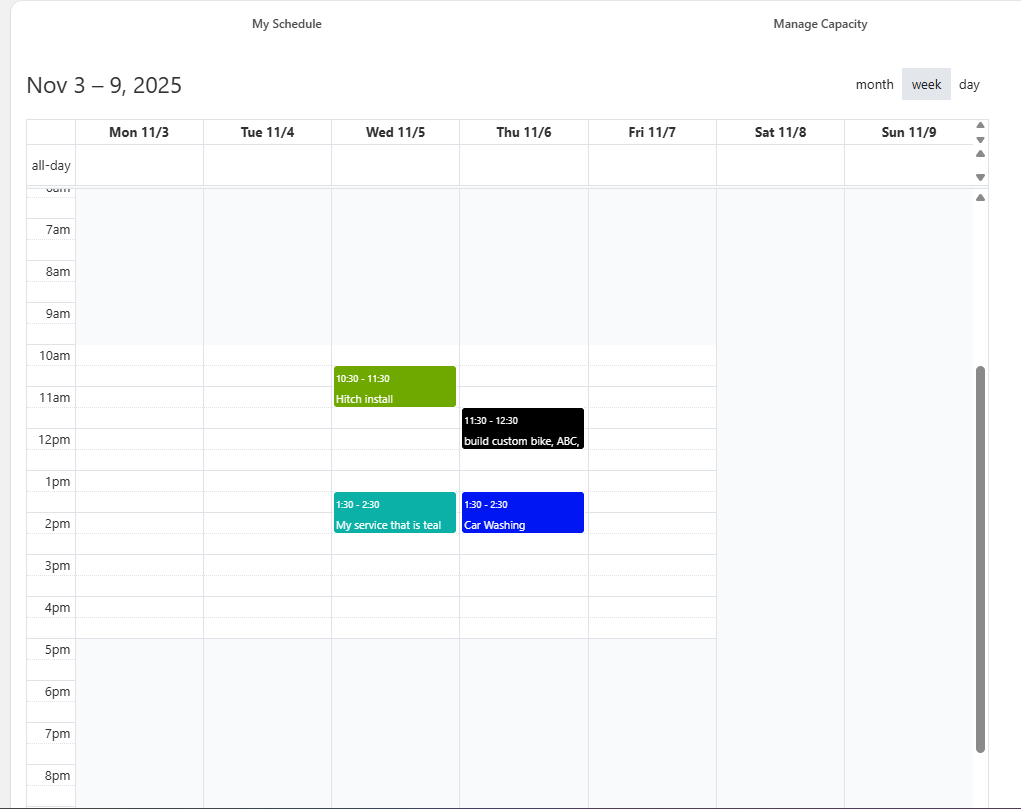Viewport: 1021px width, 809px height.
Task: Select the teal service event on Wednesday
Action: tap(395, 513)
